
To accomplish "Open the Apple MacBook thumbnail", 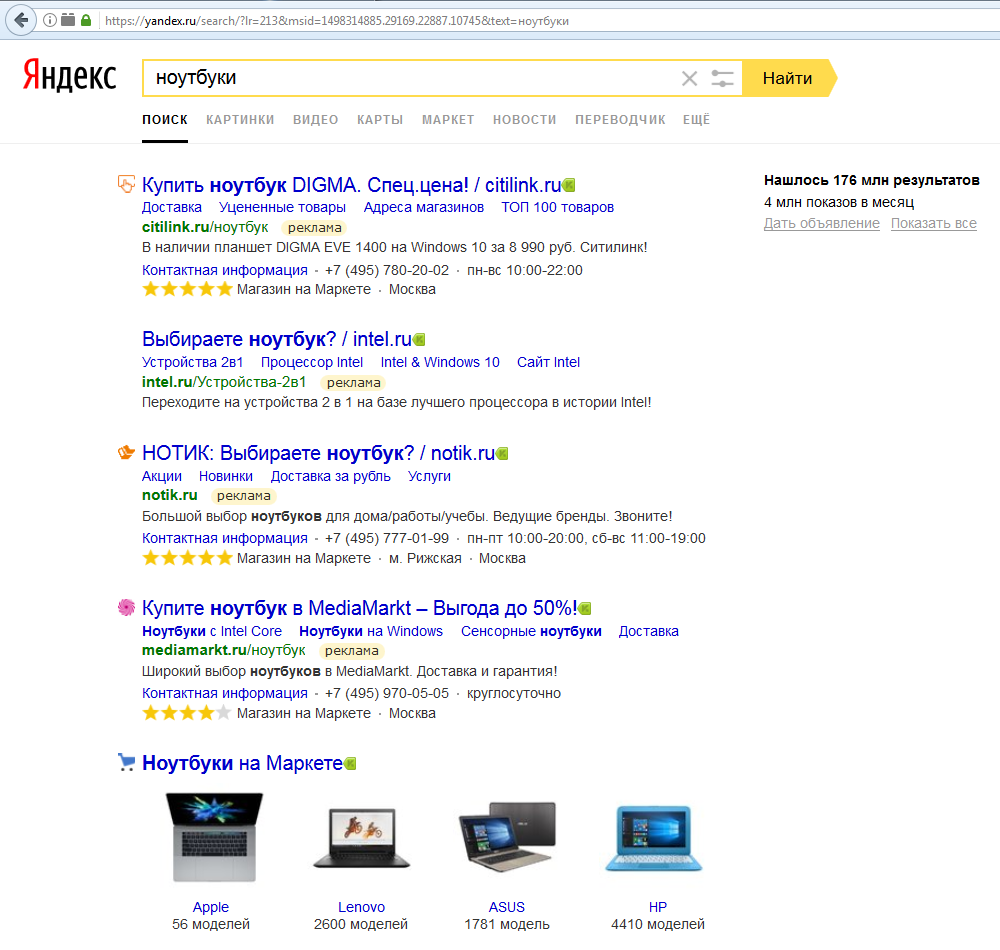I will point(214,837).
